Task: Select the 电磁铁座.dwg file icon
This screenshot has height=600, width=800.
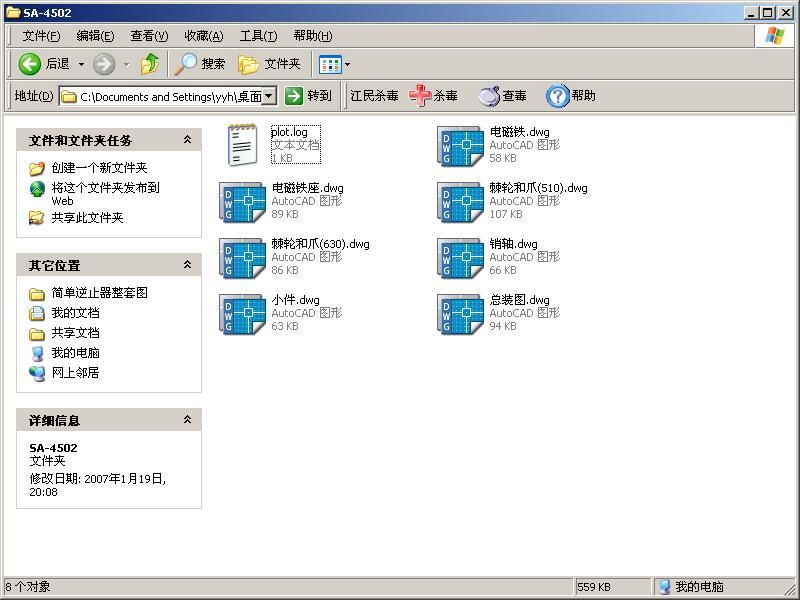Action: pos(242,202)
